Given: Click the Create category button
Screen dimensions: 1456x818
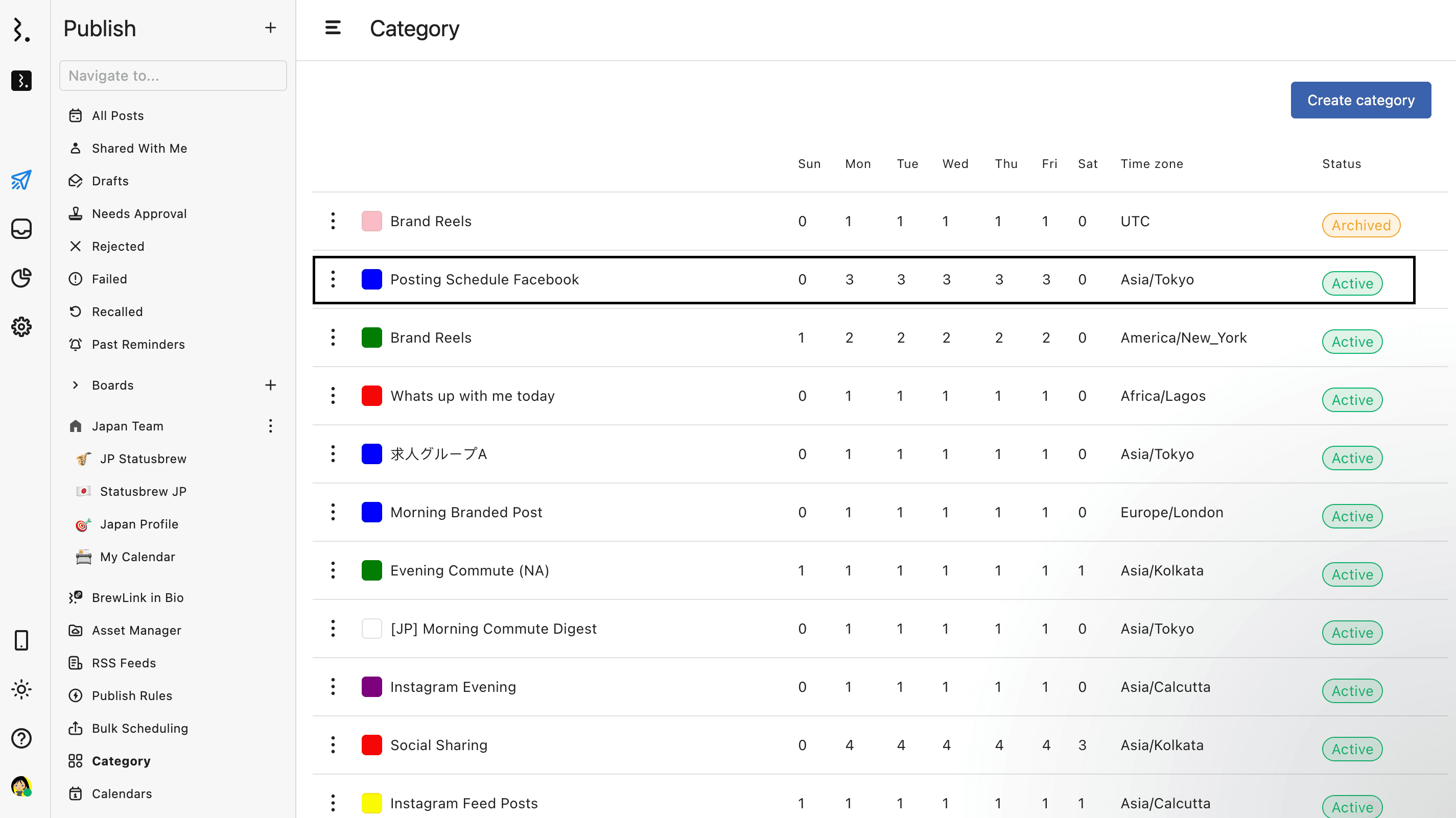Looking at the screenshot, I should (1360, 100).
